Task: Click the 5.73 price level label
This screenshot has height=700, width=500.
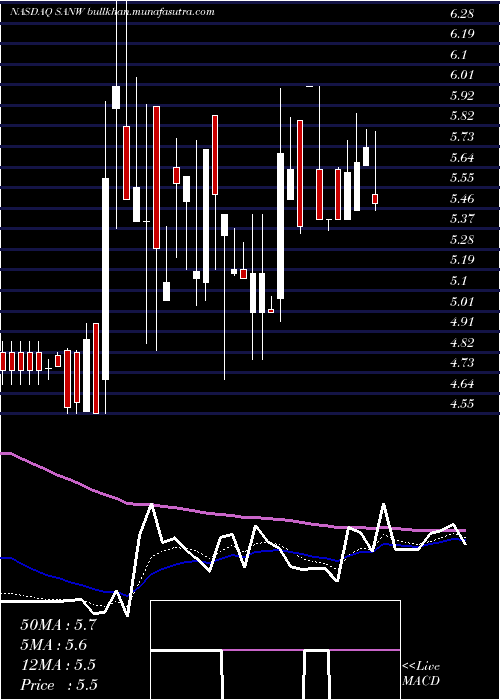Action: [x=462, y=137]
